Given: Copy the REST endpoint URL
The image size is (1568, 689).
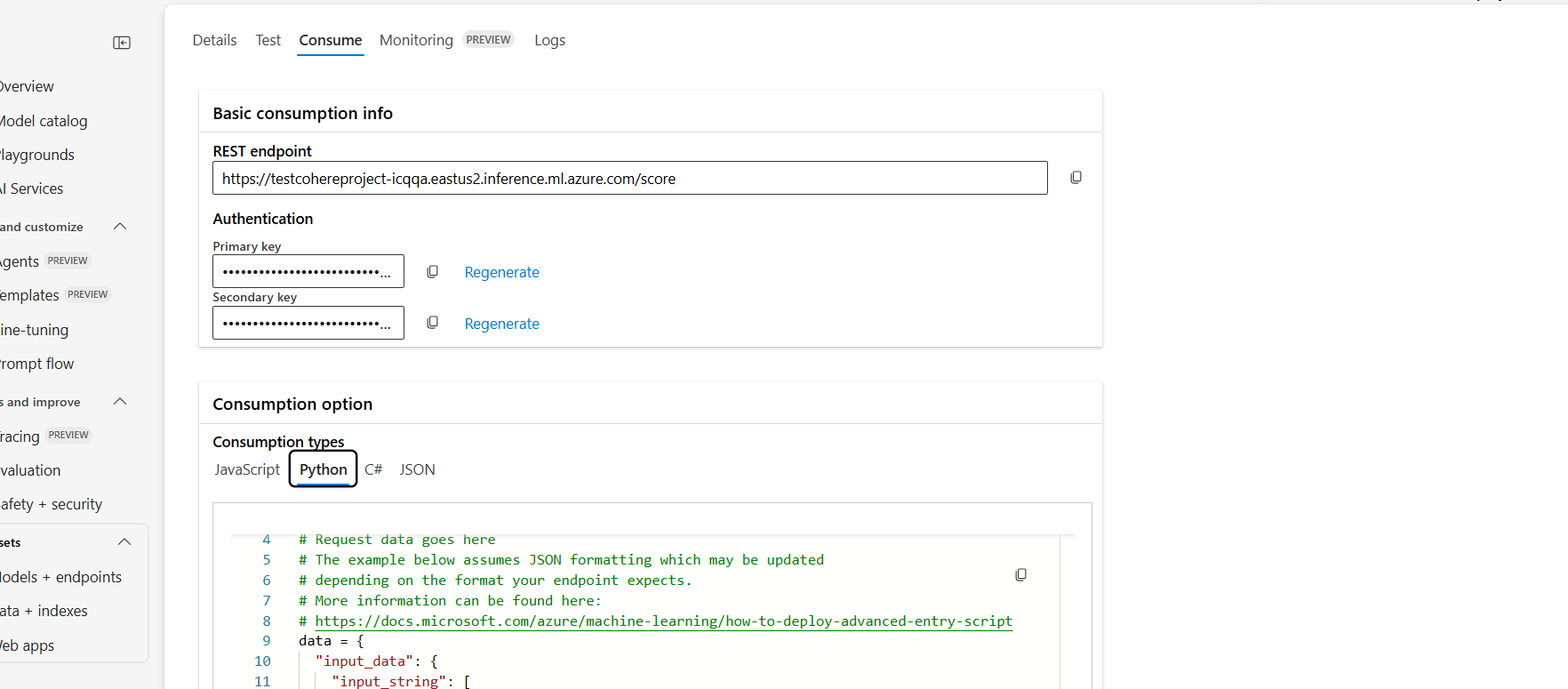Looking at the screenshot, I should click(x=1076, y=178).
